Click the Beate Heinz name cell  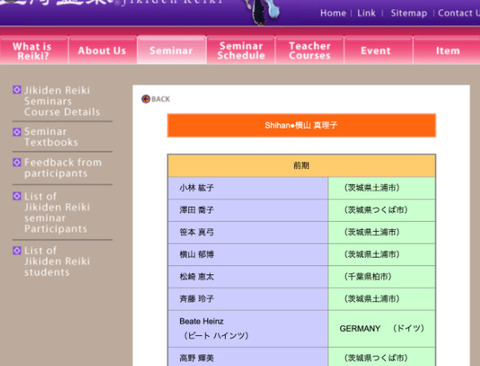point(248,329)
